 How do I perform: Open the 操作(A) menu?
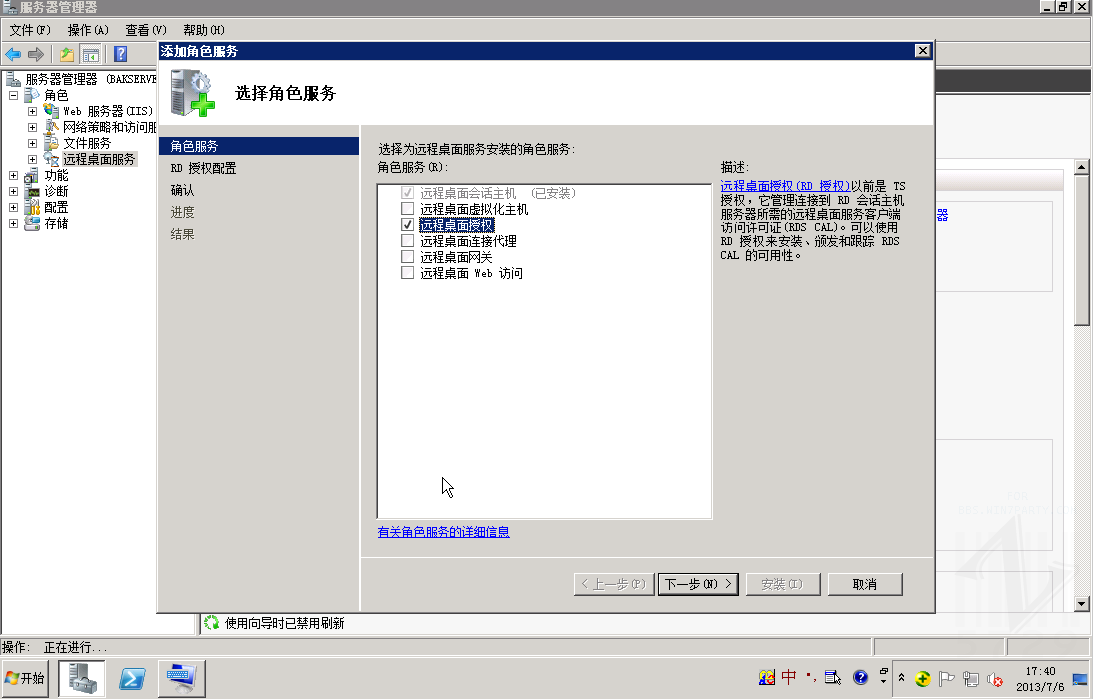(x=88, y=30)
